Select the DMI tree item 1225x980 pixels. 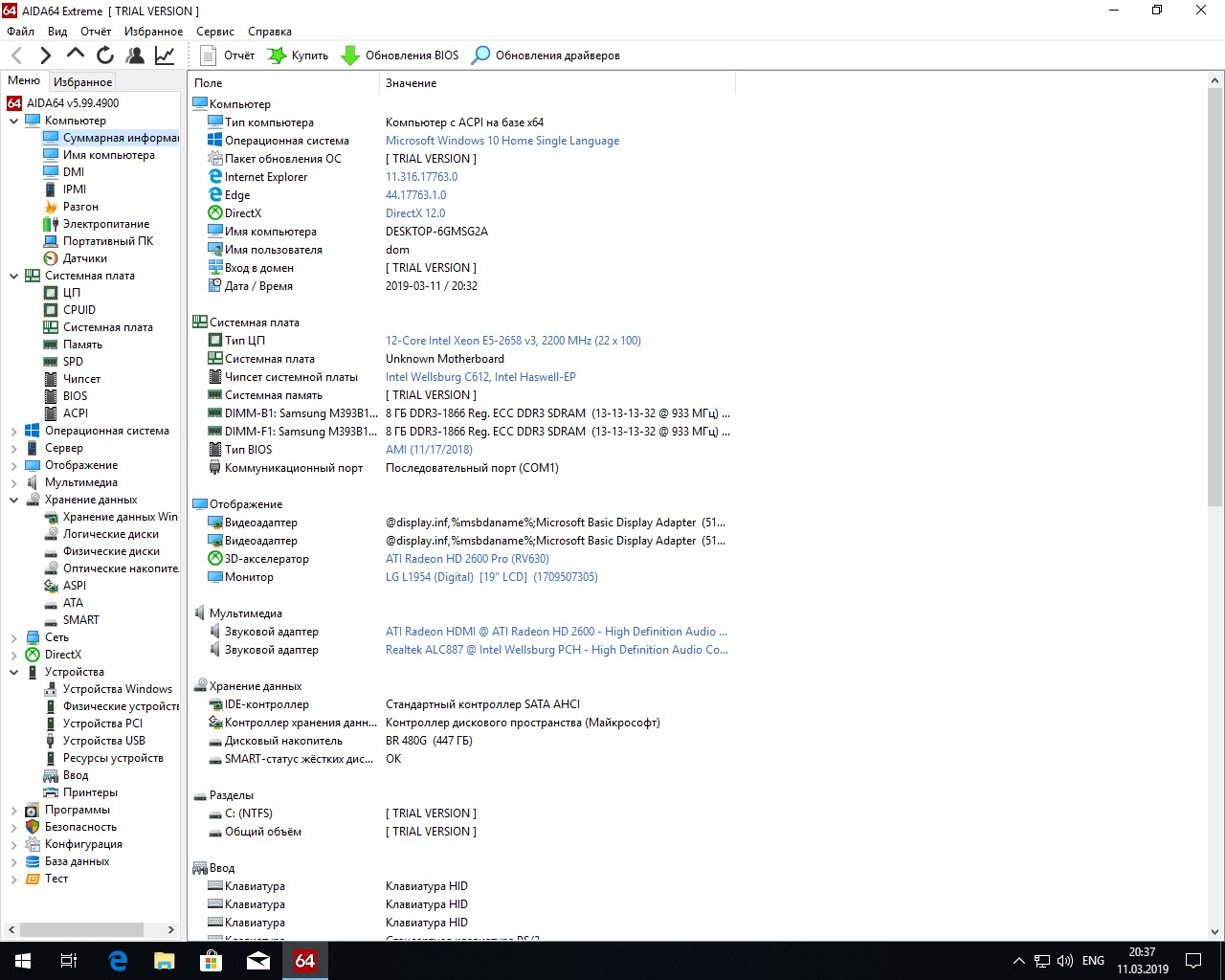[74, 172]
